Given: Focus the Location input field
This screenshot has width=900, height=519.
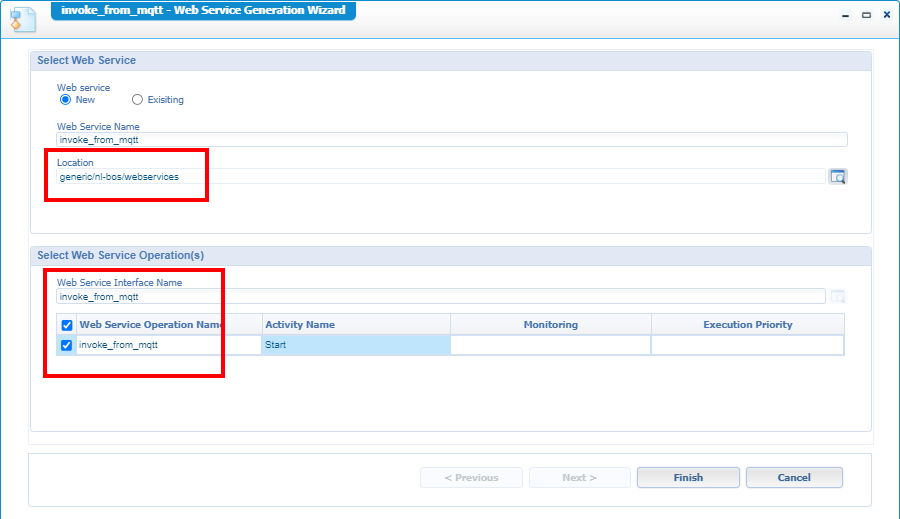Looking at the screenshot, I should pos(441,177).
